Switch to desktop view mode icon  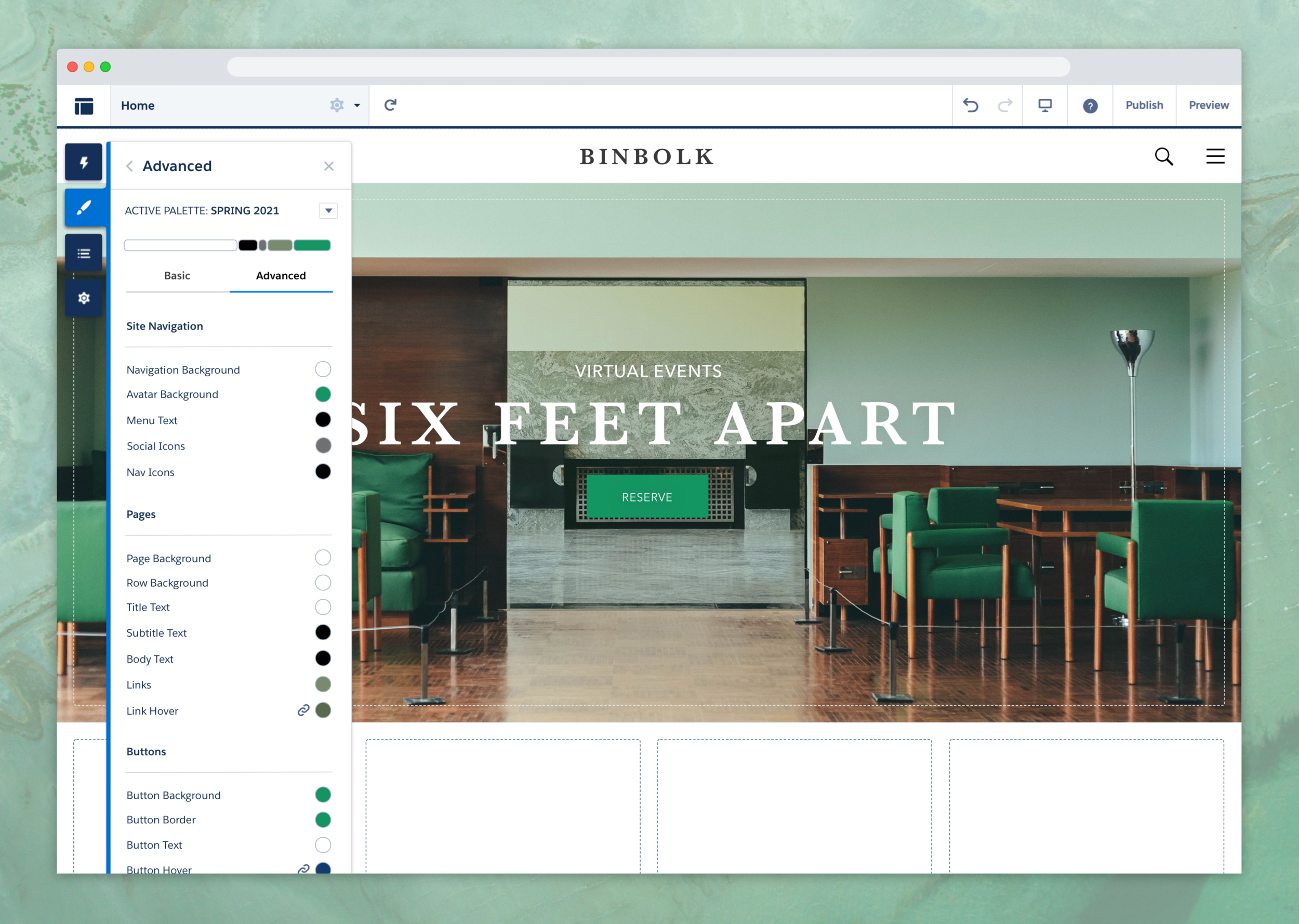[x=1045, y=105]
